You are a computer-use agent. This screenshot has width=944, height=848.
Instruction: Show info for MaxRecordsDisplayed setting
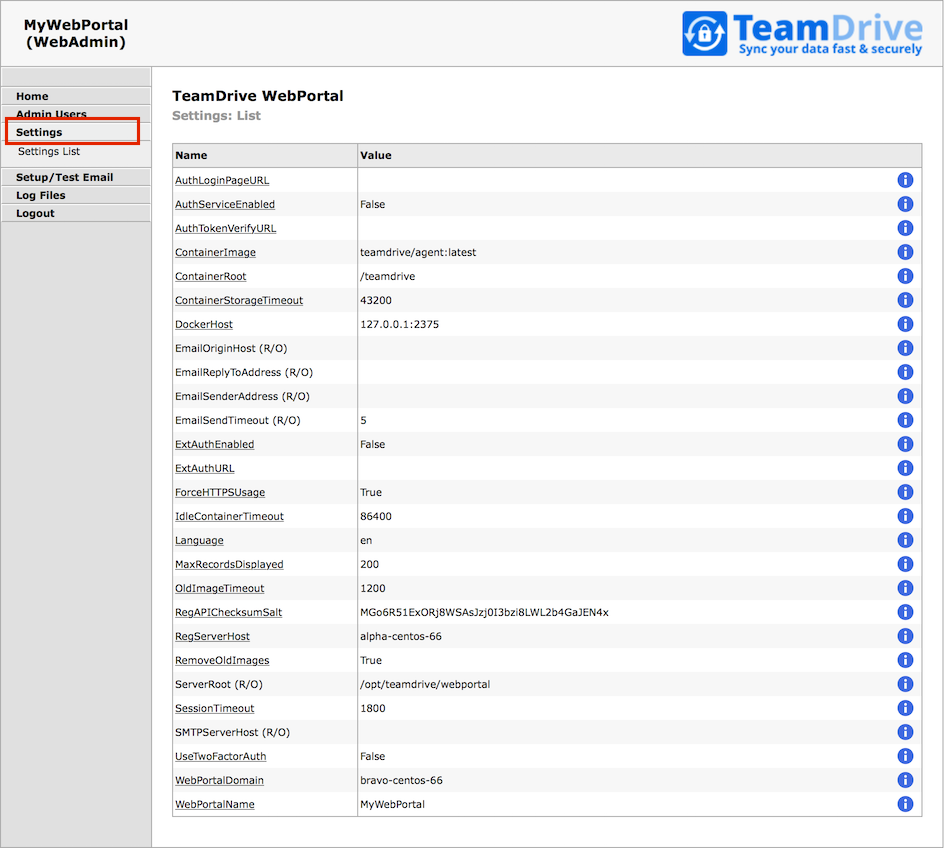905,564
